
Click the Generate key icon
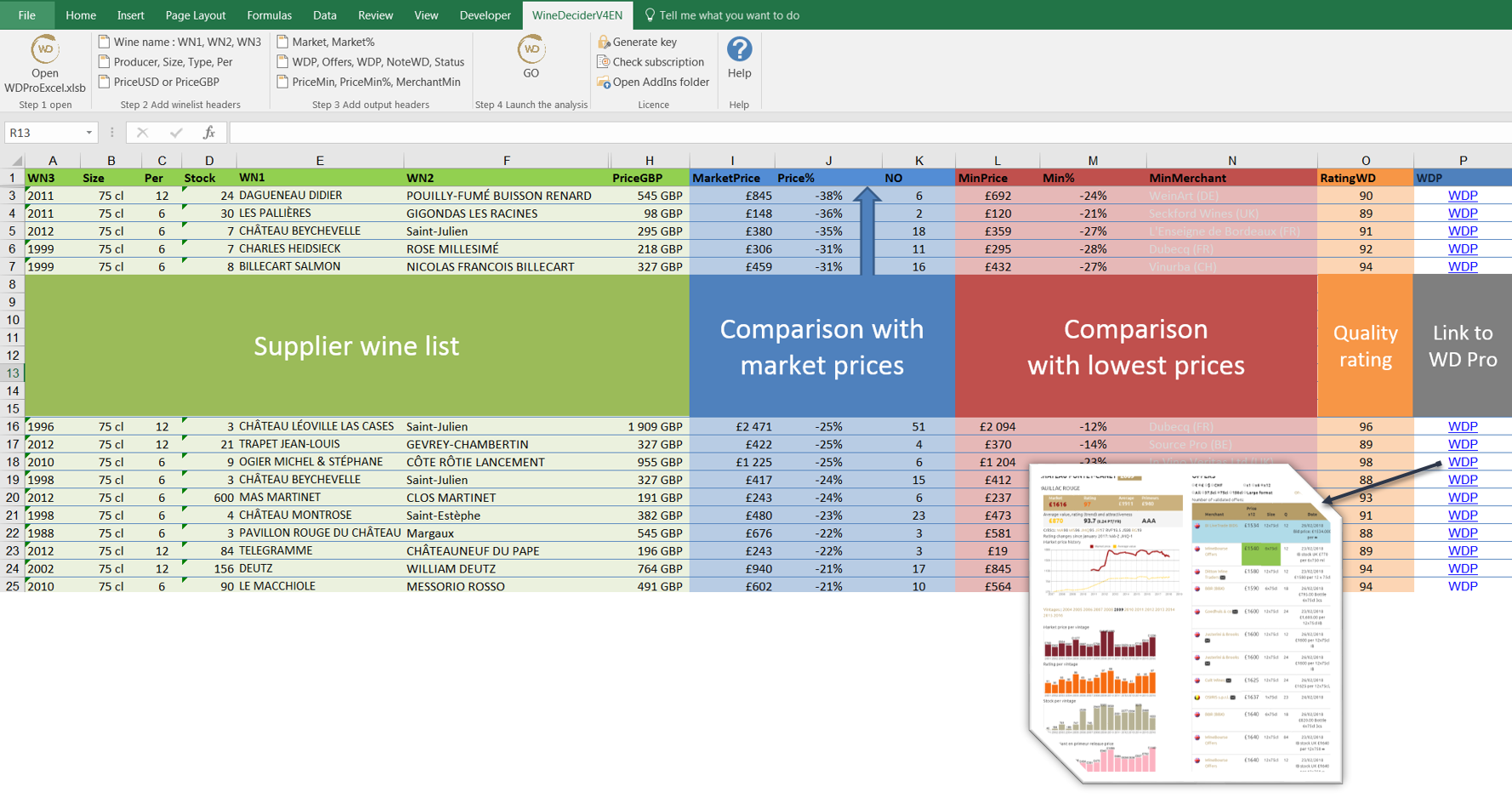[604, 42]
